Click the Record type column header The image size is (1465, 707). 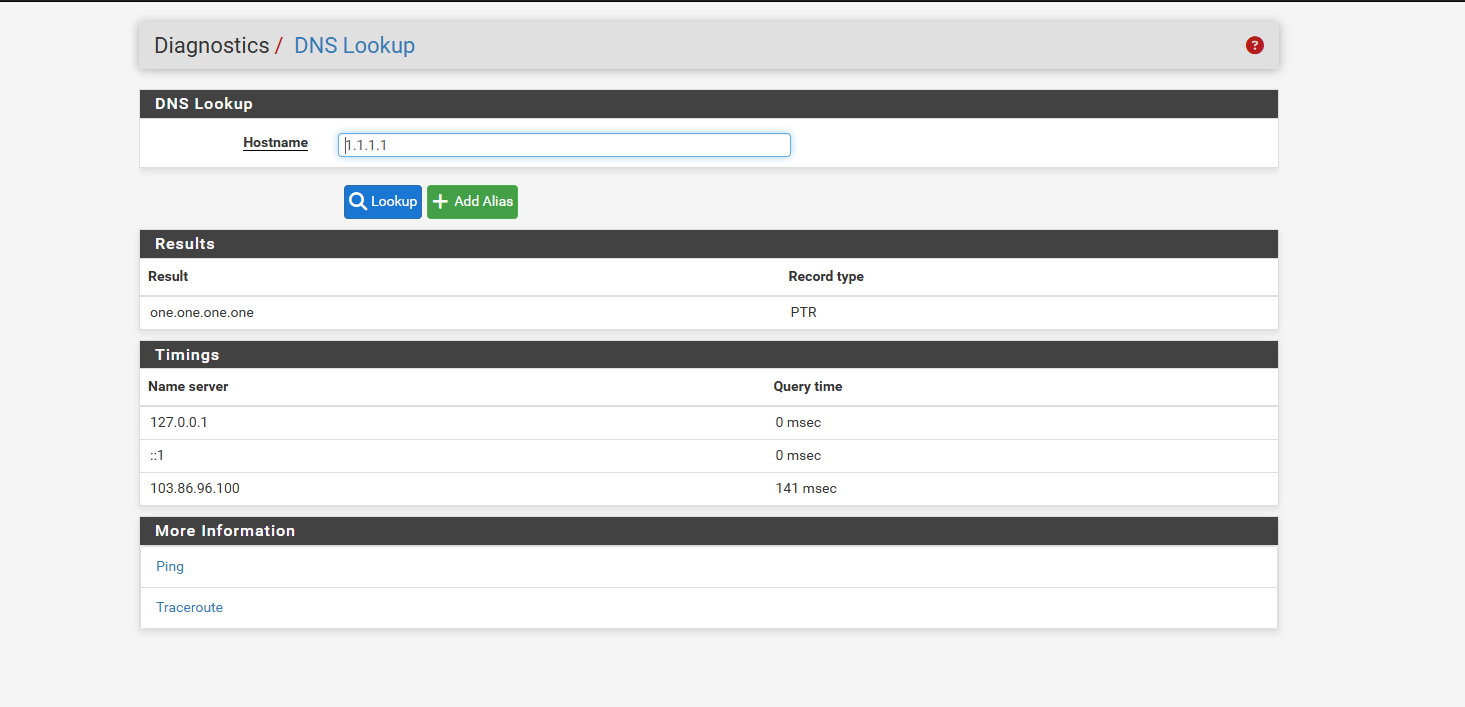coord(826,276)
